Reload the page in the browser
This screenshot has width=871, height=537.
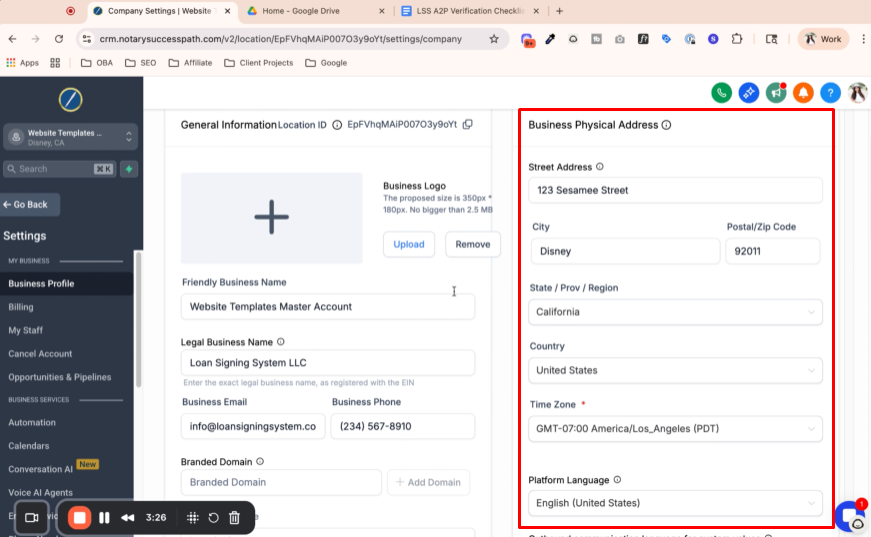tap(59, 39)
